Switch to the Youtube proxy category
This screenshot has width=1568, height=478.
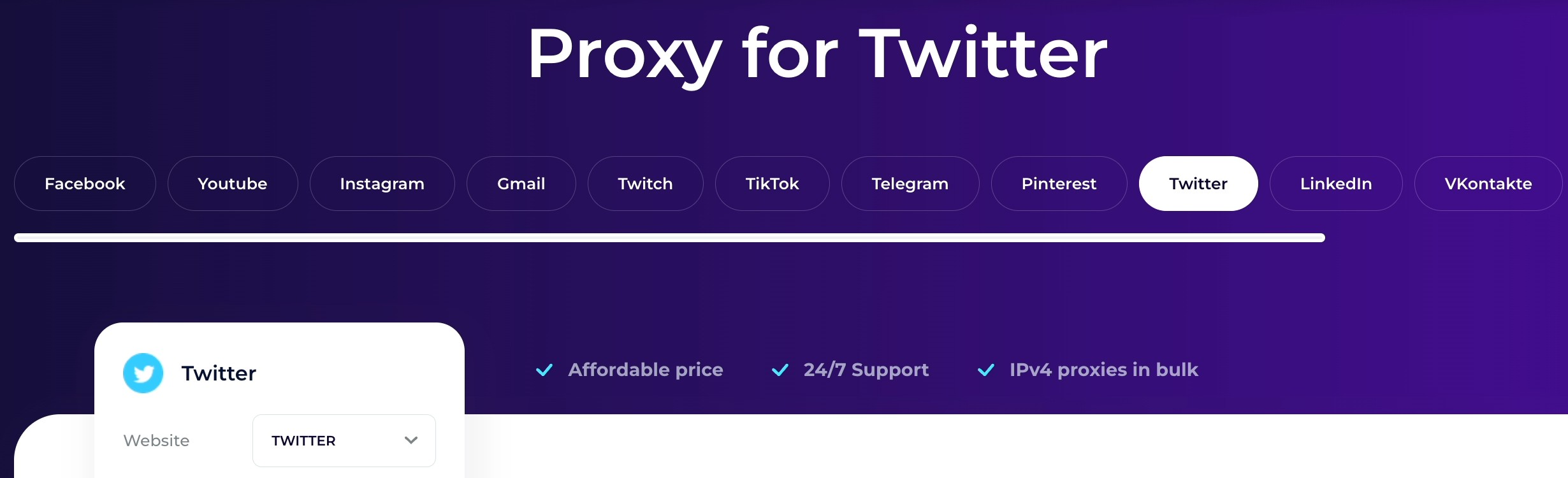(232, 184)
